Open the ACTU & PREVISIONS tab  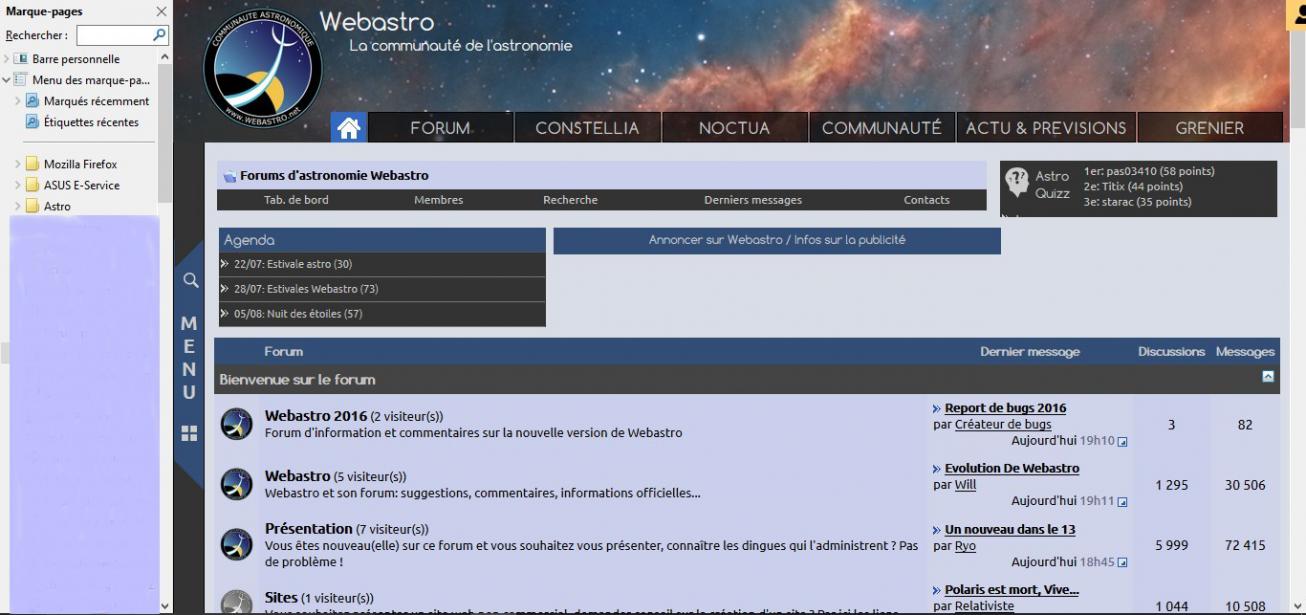(x=1046, y=128)
